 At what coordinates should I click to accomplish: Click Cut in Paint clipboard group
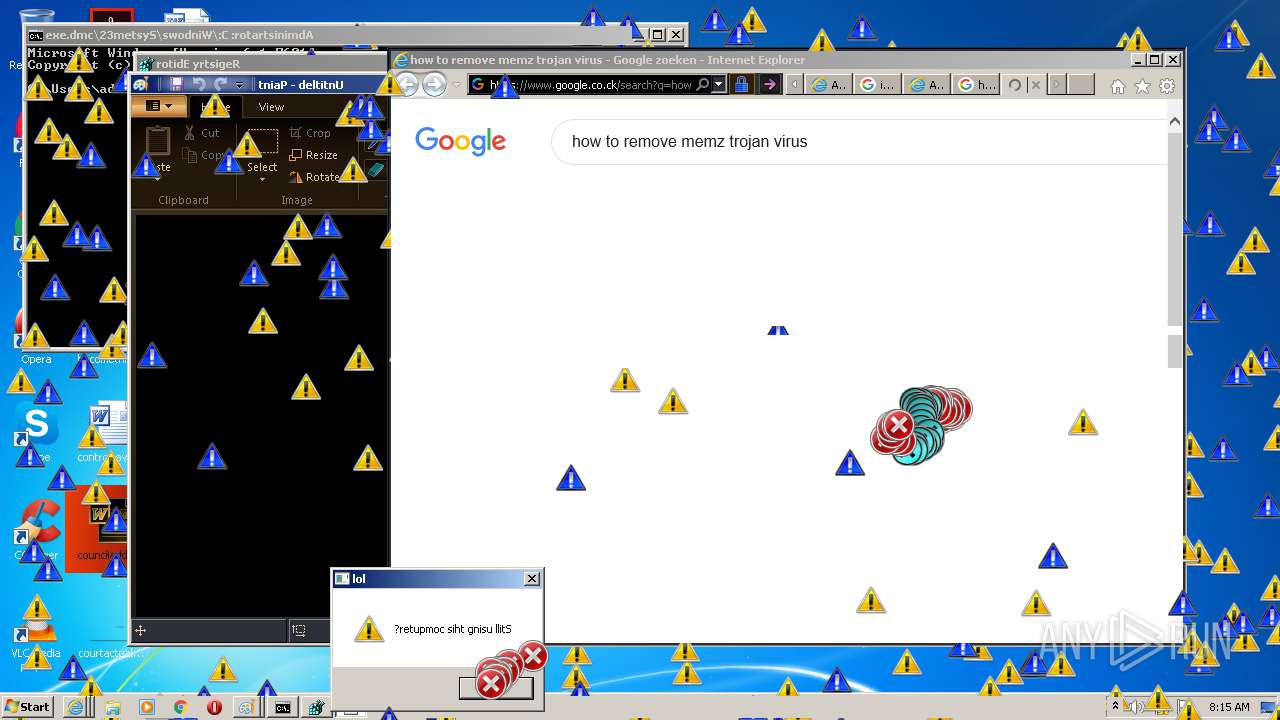[x=201, y=133]
